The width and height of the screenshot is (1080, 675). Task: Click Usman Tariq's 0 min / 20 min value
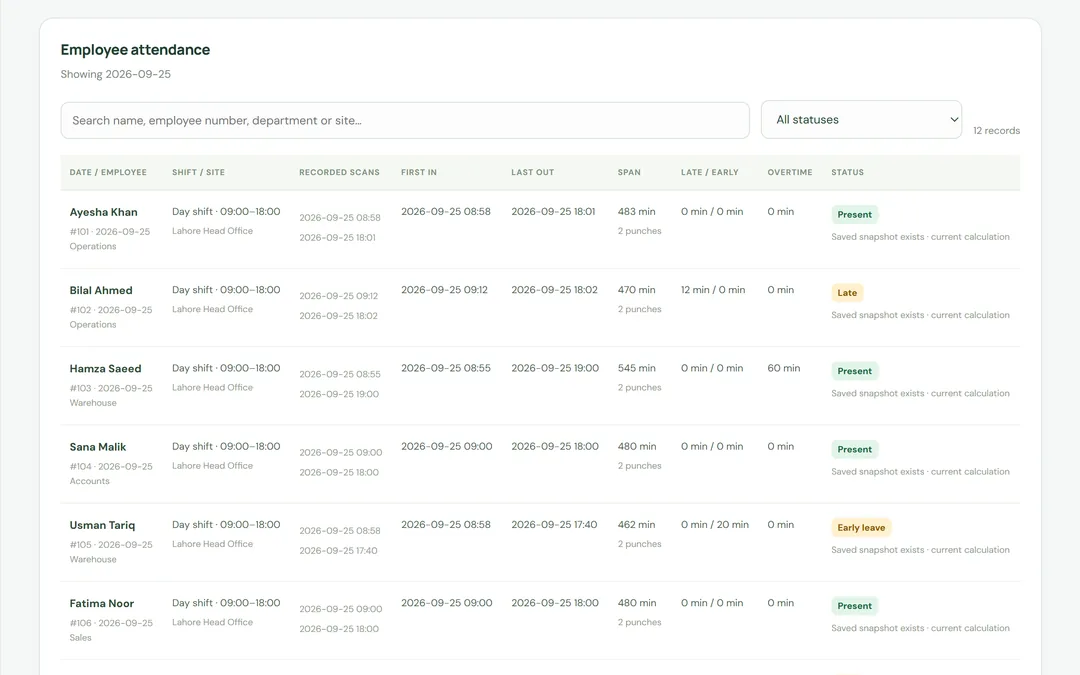coord(715,525)
